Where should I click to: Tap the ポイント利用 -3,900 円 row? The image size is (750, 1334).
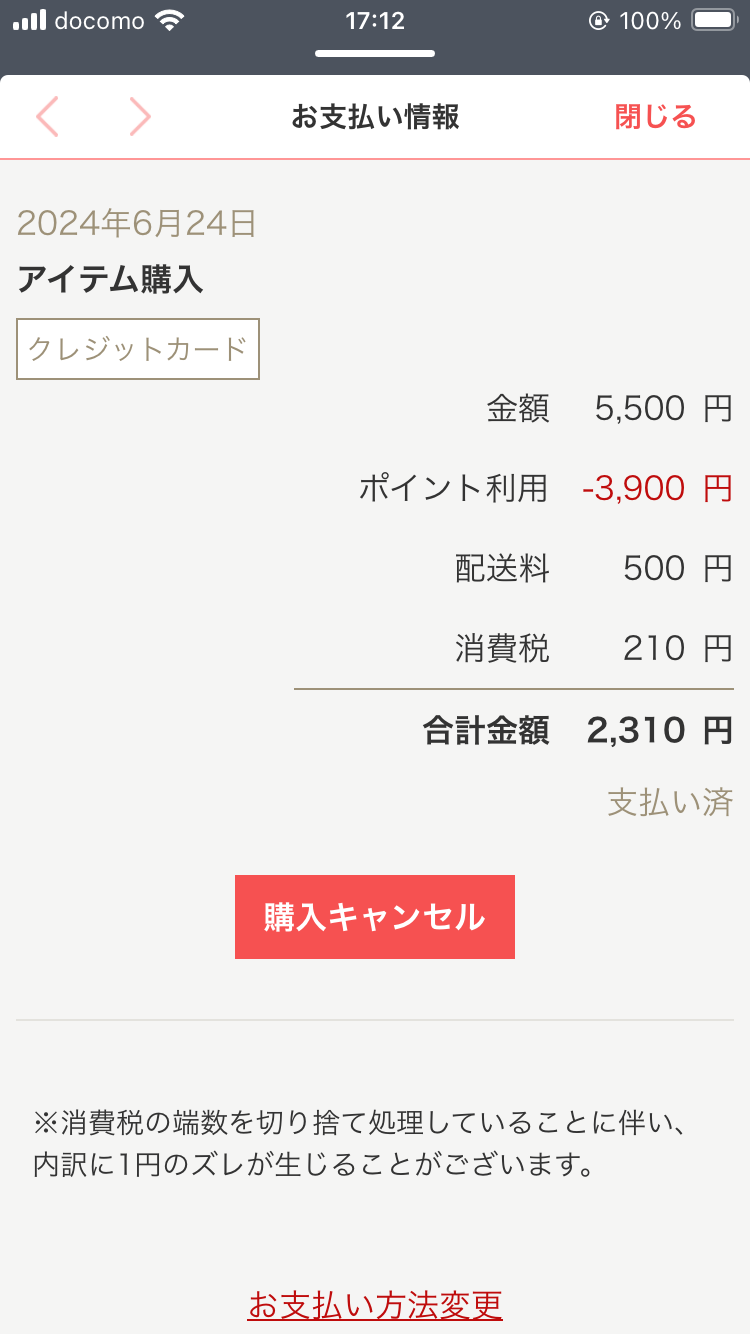(545, 489)
